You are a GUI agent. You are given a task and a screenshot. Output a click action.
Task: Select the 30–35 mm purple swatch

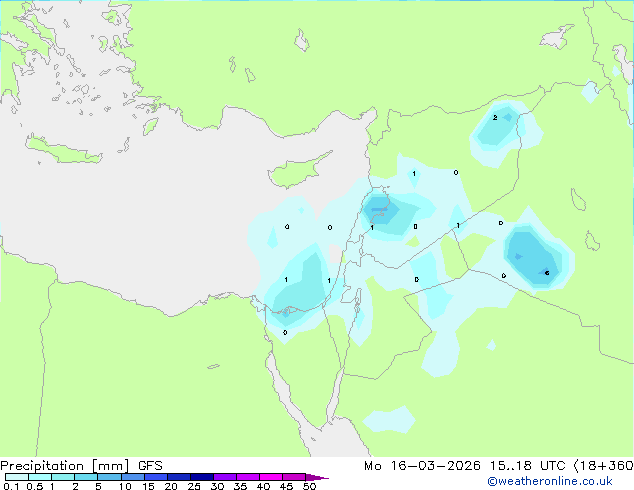[224, 477]
